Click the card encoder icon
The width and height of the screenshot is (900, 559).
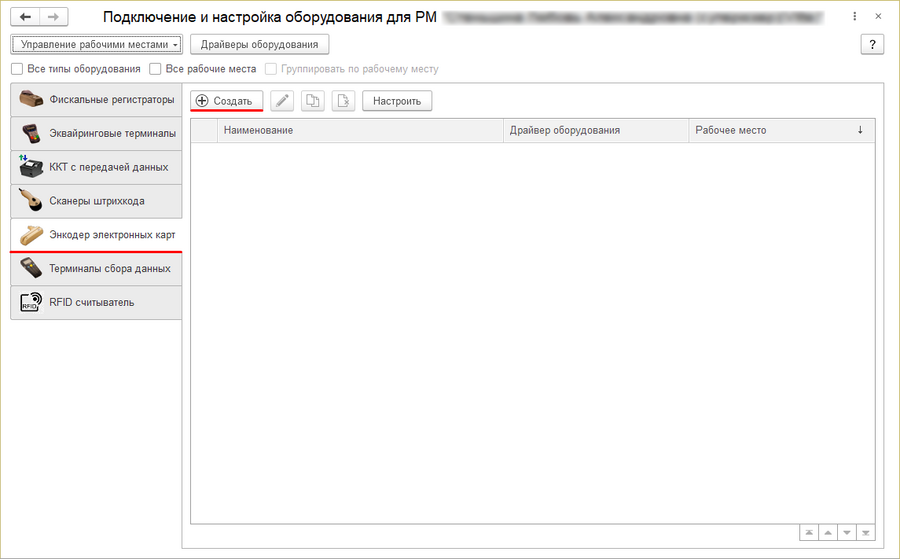[31, 235]
